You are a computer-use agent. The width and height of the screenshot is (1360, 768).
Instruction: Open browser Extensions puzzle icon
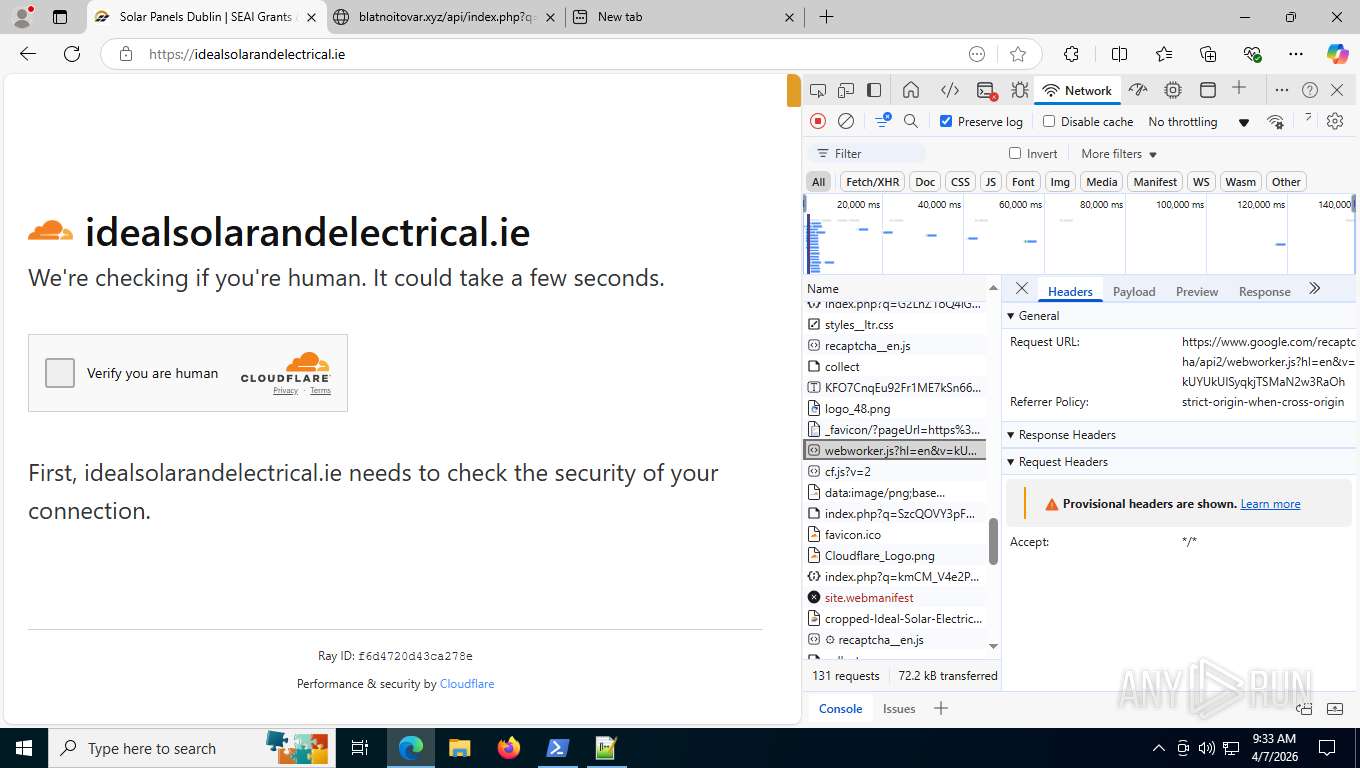tap(1071, 54)
